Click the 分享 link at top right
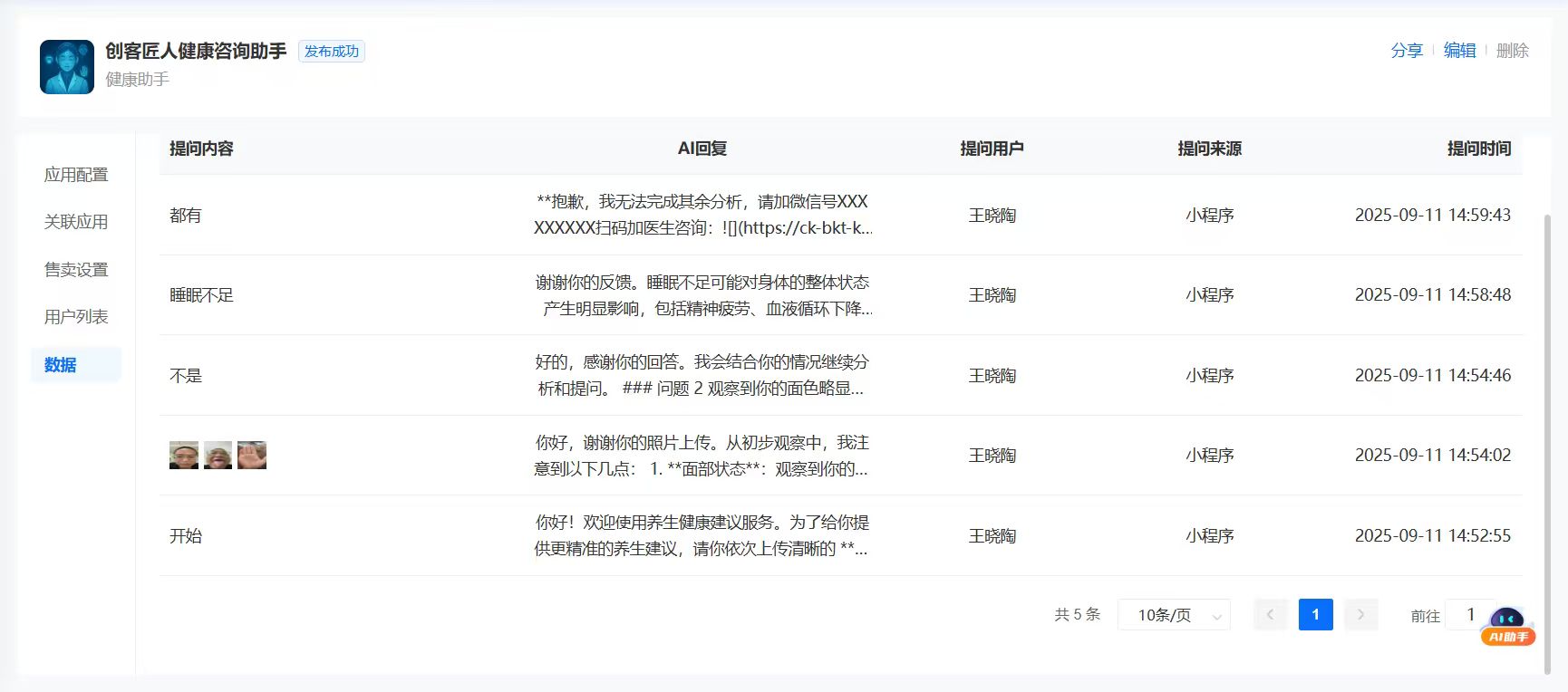 coord(1407,51)
